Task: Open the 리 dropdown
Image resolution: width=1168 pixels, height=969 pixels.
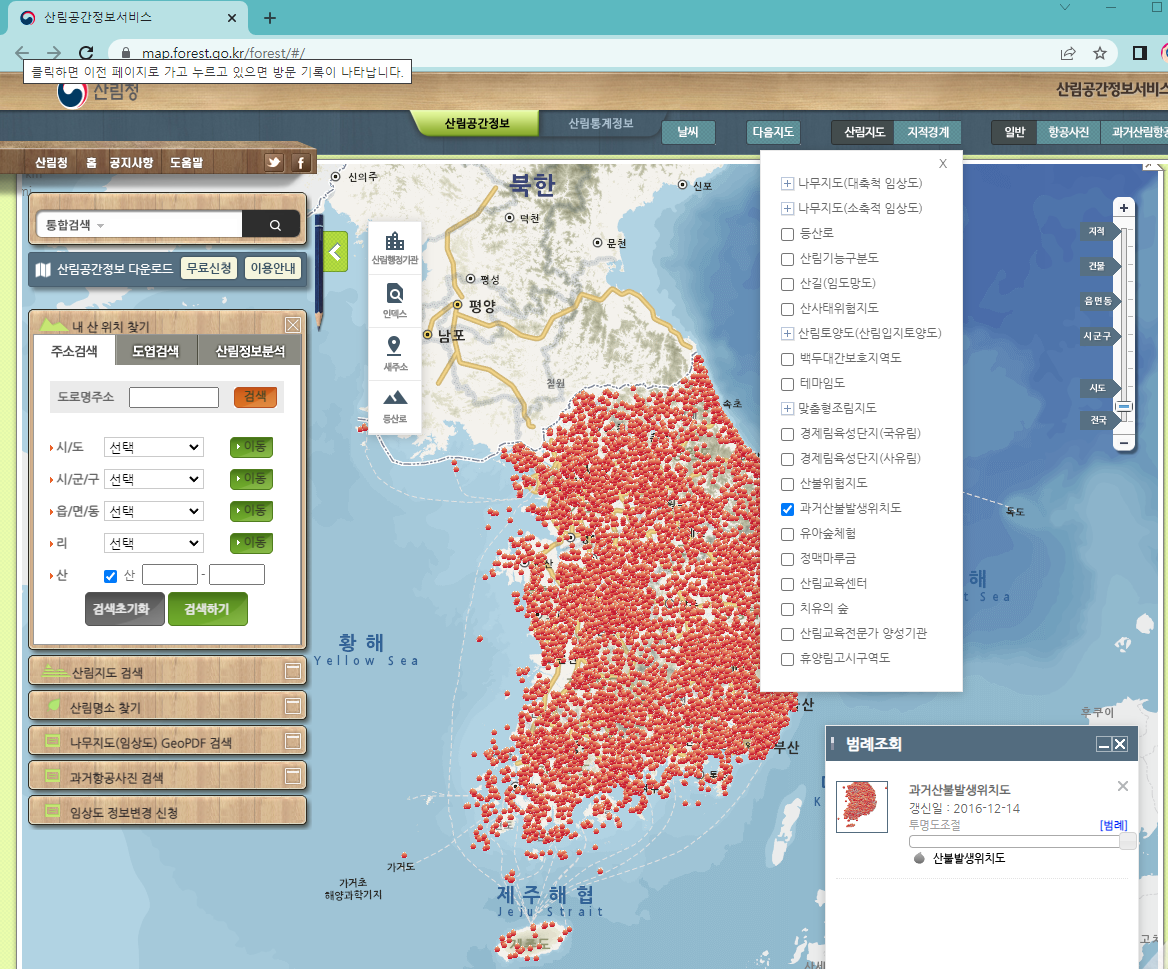Action: click(153, 543)
